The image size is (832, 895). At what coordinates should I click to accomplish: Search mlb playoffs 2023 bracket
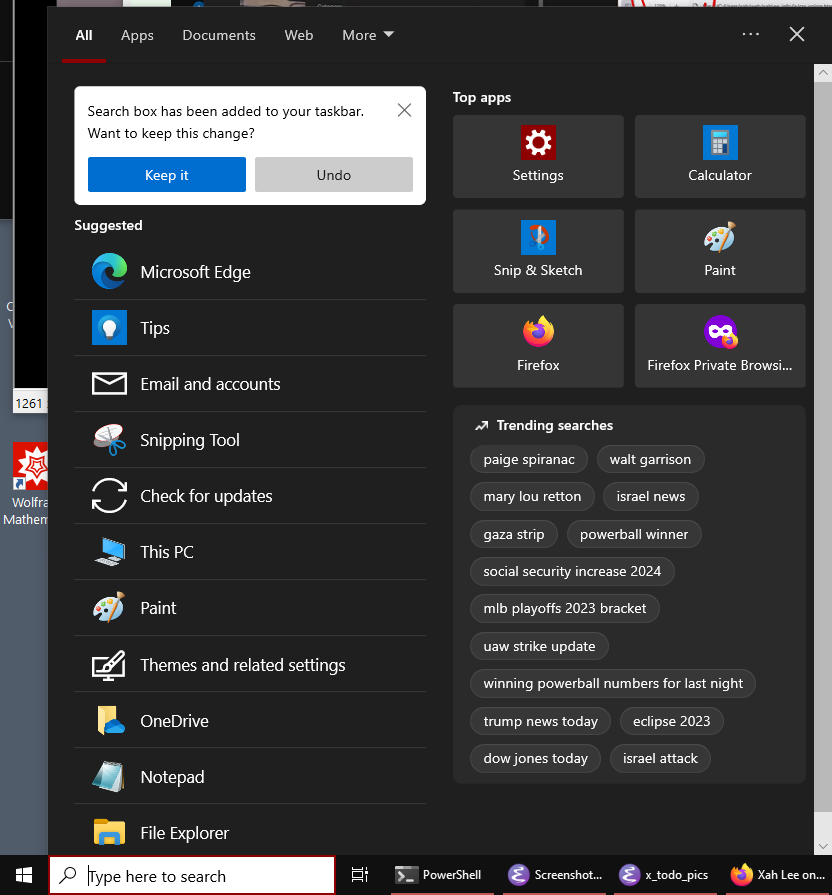565,608
